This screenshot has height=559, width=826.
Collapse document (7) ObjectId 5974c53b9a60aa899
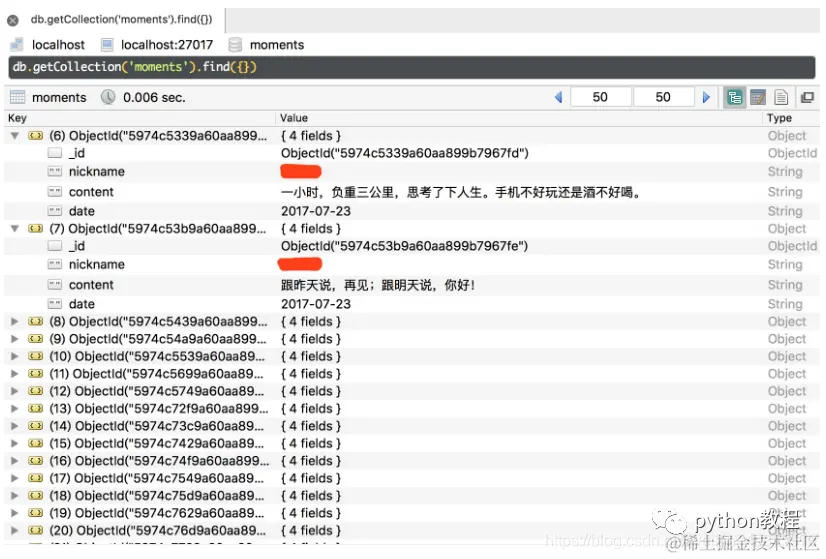pyautogui.click(x=15, y=229)
